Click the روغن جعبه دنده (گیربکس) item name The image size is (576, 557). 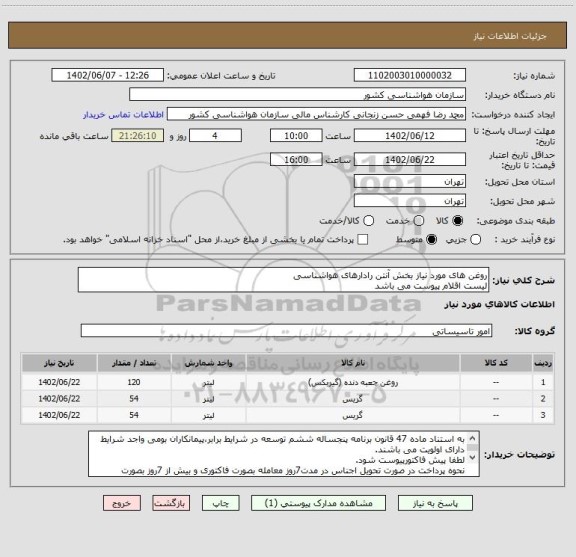353,382
